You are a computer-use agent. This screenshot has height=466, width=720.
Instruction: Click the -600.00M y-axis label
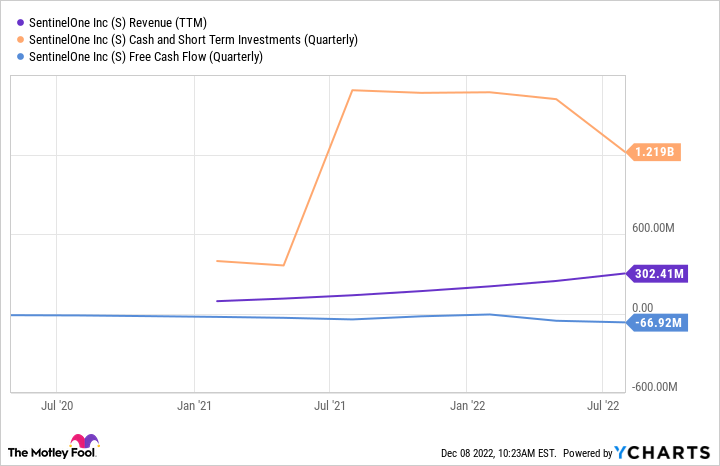[x=654, y=387]
